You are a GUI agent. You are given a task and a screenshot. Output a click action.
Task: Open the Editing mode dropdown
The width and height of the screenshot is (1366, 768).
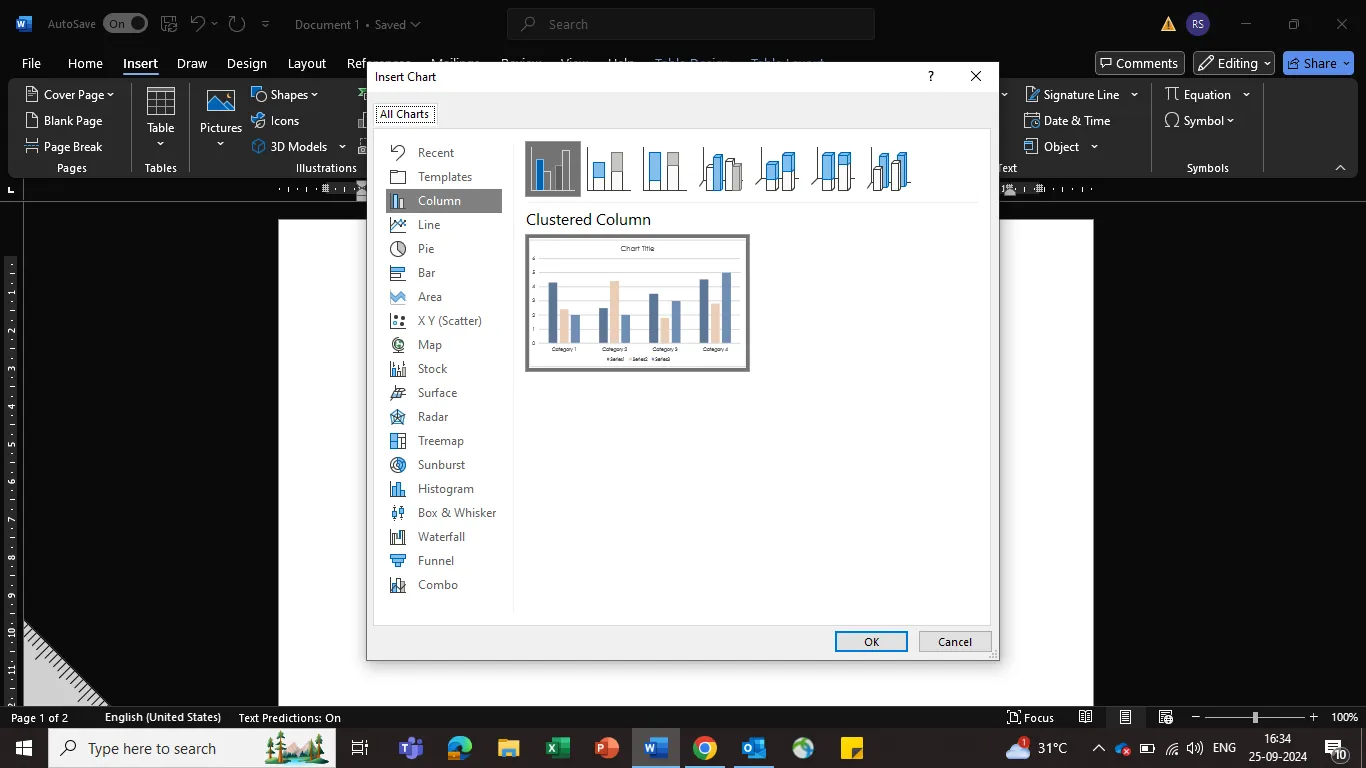click(x=1233, y=63)
